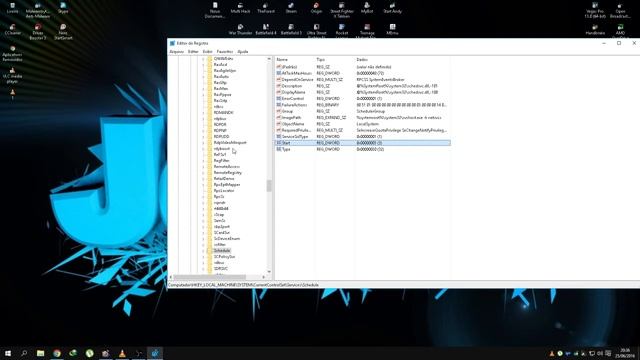The height and width of the screenshot is (360, 640).
Task: Open the VLC media player desktop icon
Action: 12,76
